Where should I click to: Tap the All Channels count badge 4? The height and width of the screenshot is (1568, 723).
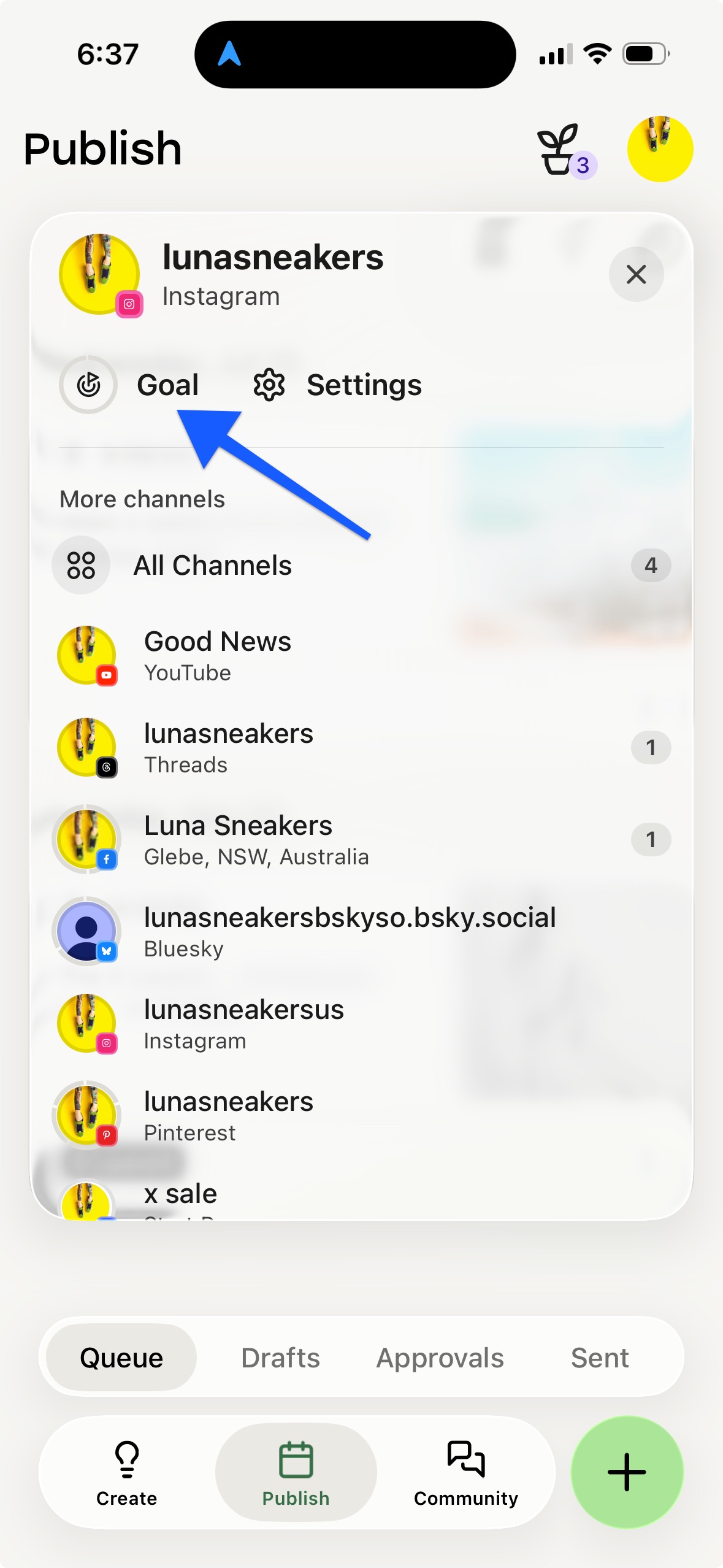tap(651, 565)
